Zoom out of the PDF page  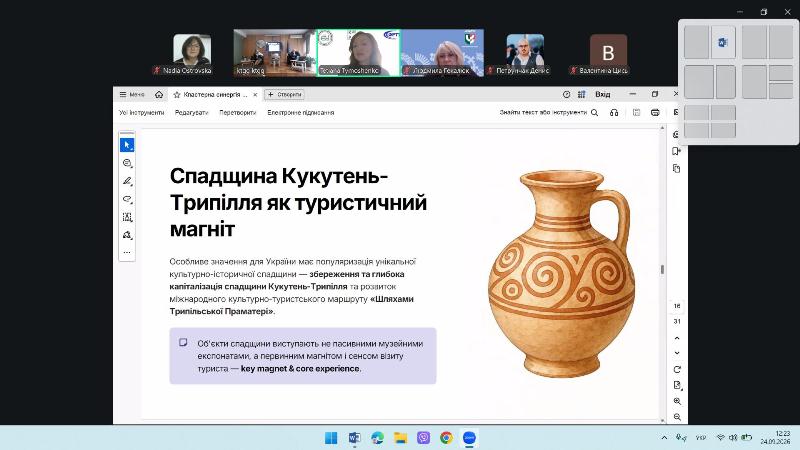(677, 417)
